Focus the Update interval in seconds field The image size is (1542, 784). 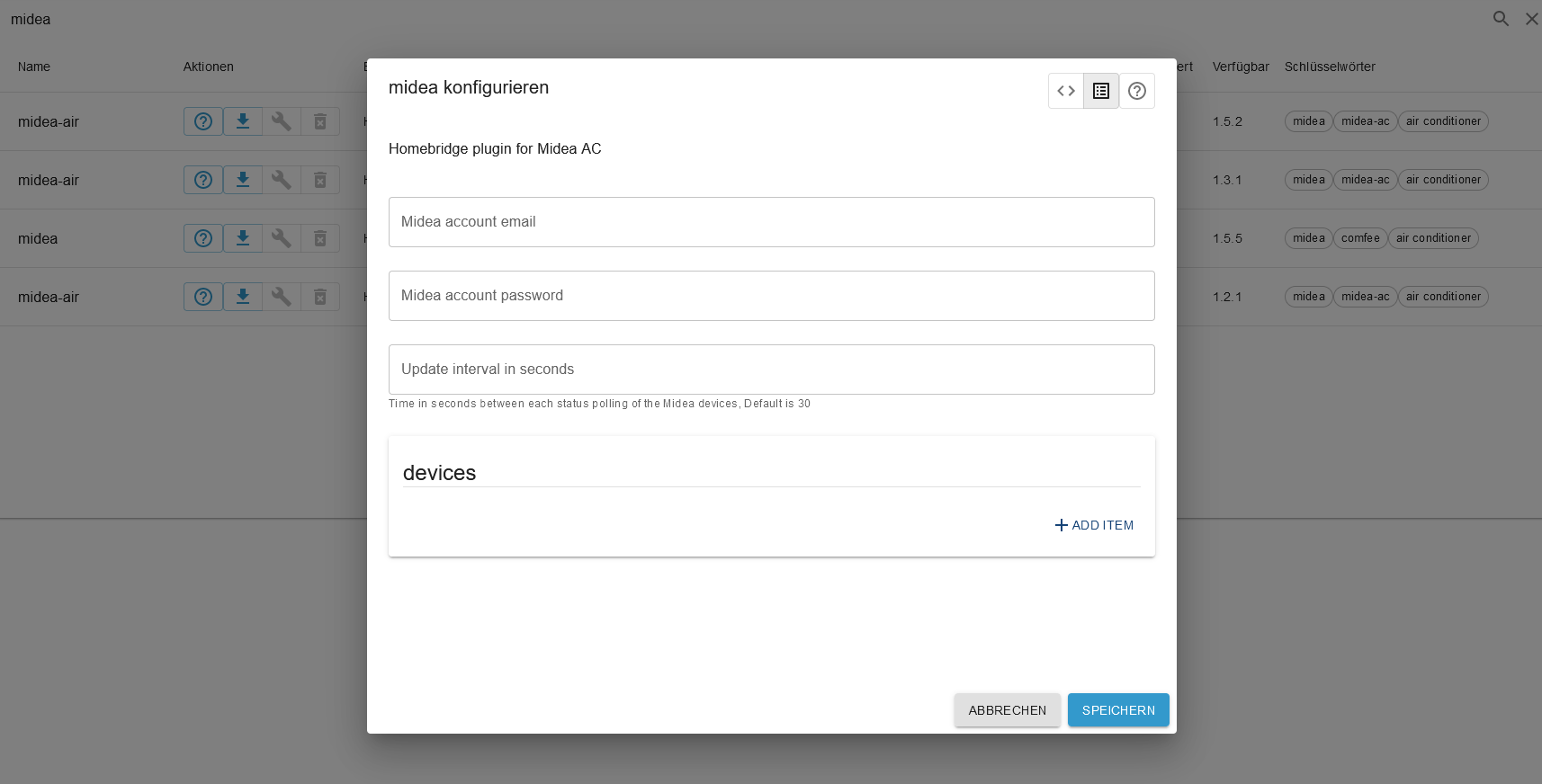(772, 370)
